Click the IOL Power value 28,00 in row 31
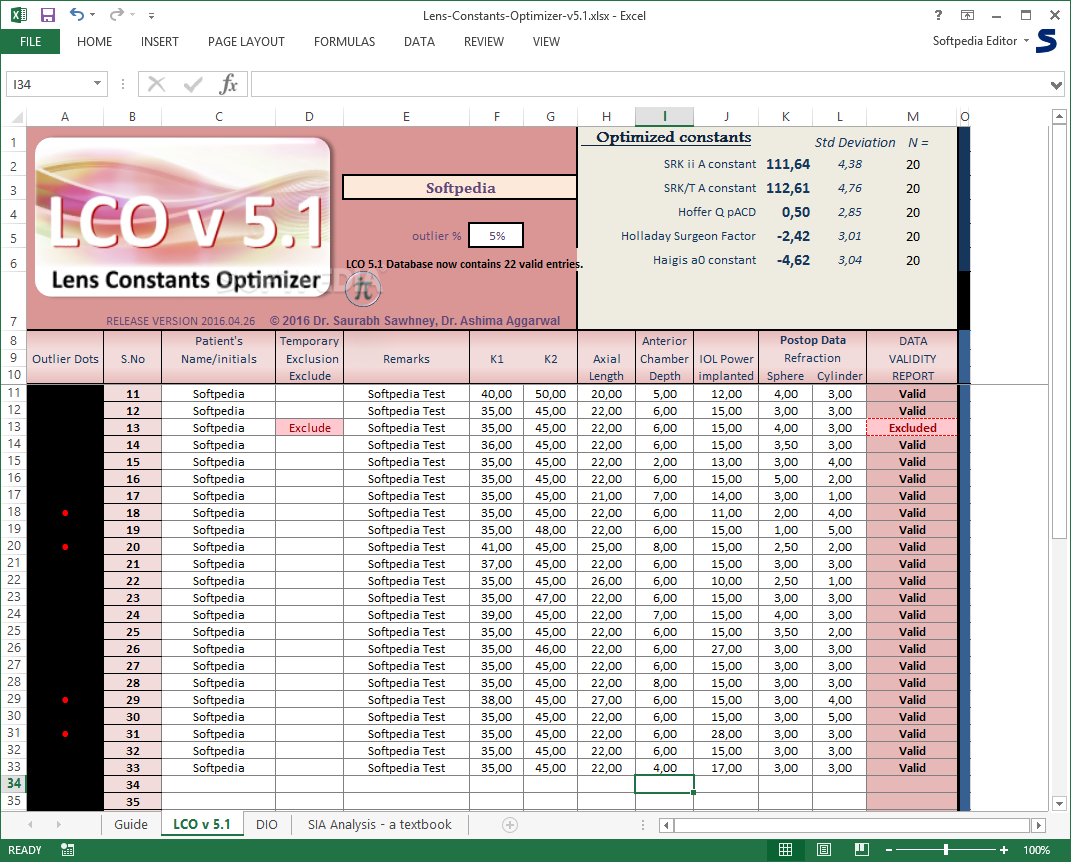Image resolution: width=1071 pixels, height=862 pixels. [x=726, y=734]
